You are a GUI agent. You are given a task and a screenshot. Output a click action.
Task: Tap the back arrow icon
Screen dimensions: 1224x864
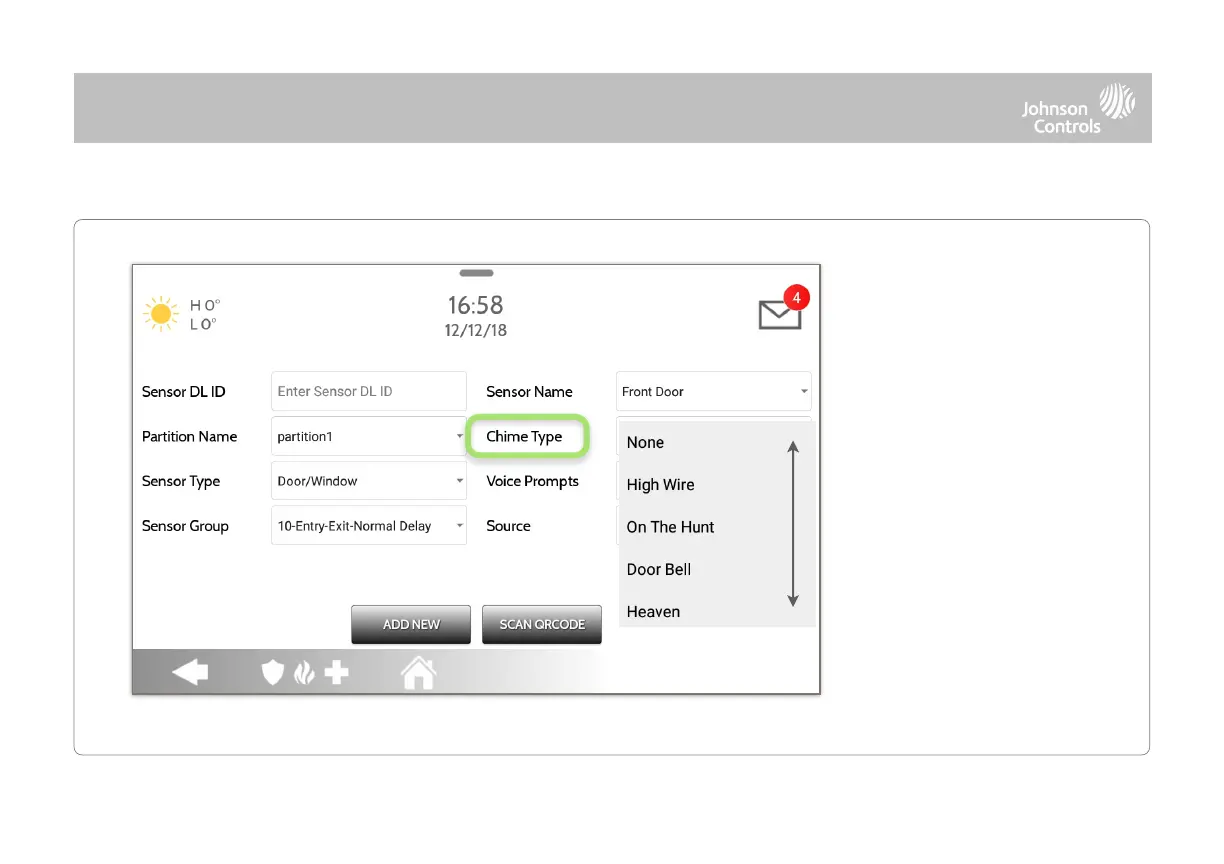pos(190,673)
